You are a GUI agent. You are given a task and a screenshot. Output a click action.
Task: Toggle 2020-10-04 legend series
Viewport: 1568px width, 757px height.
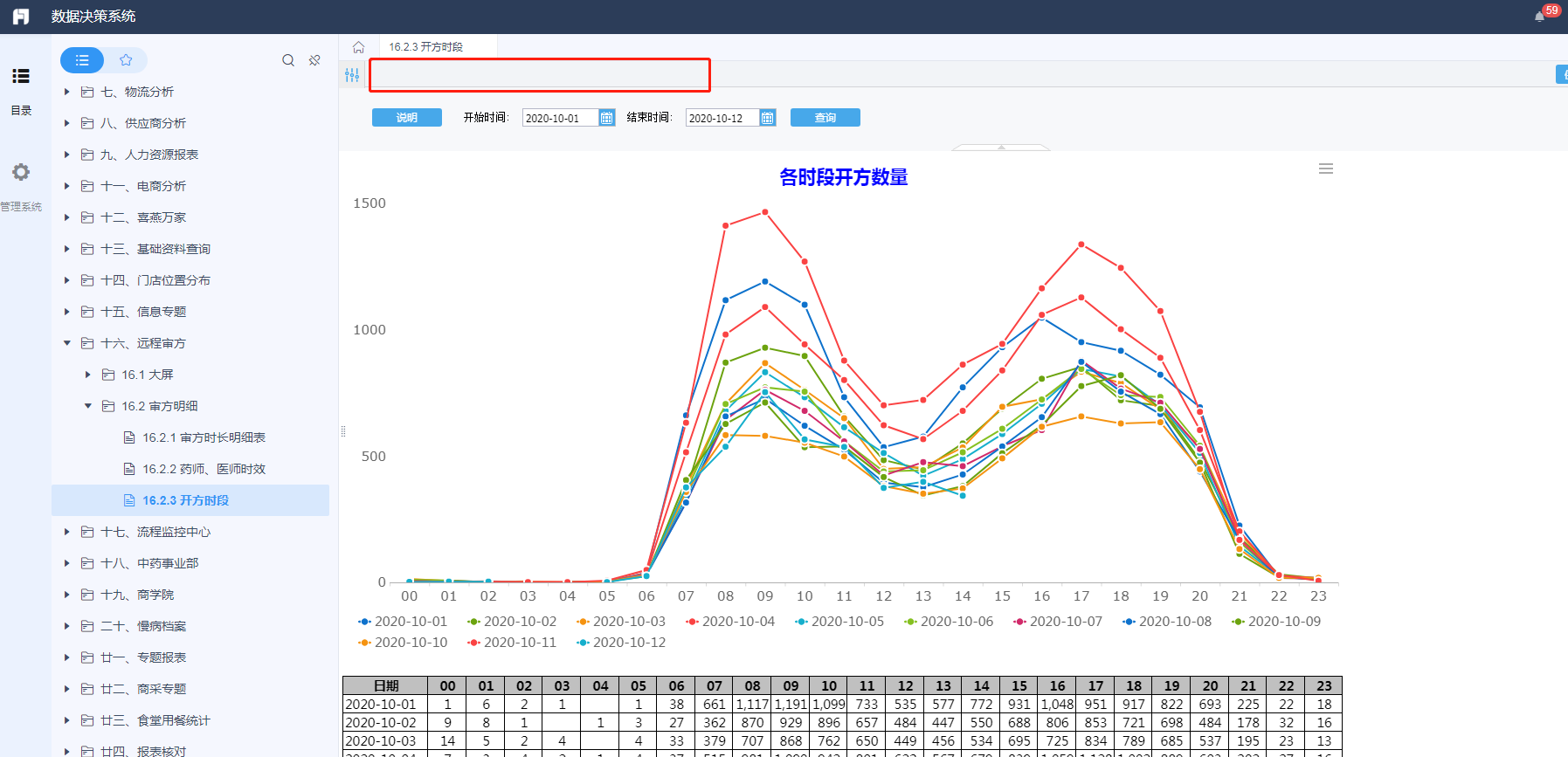pyautogui.click(x=730, y=622)
